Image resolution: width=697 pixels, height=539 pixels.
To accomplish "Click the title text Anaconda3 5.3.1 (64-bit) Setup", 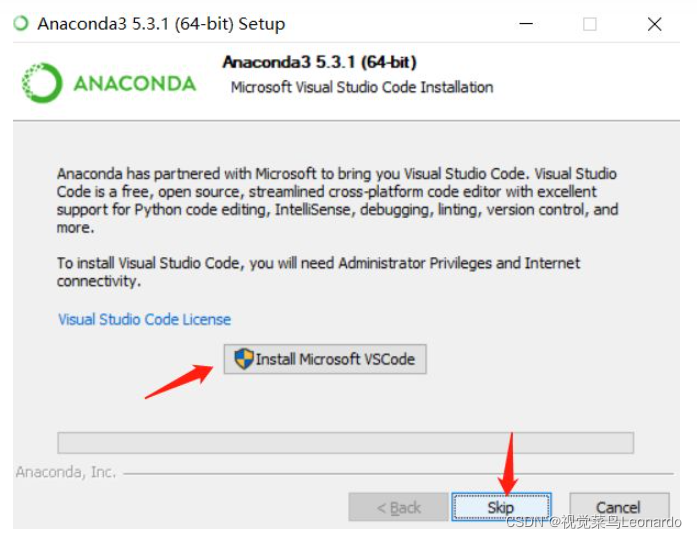I will (x=161, y=24).
